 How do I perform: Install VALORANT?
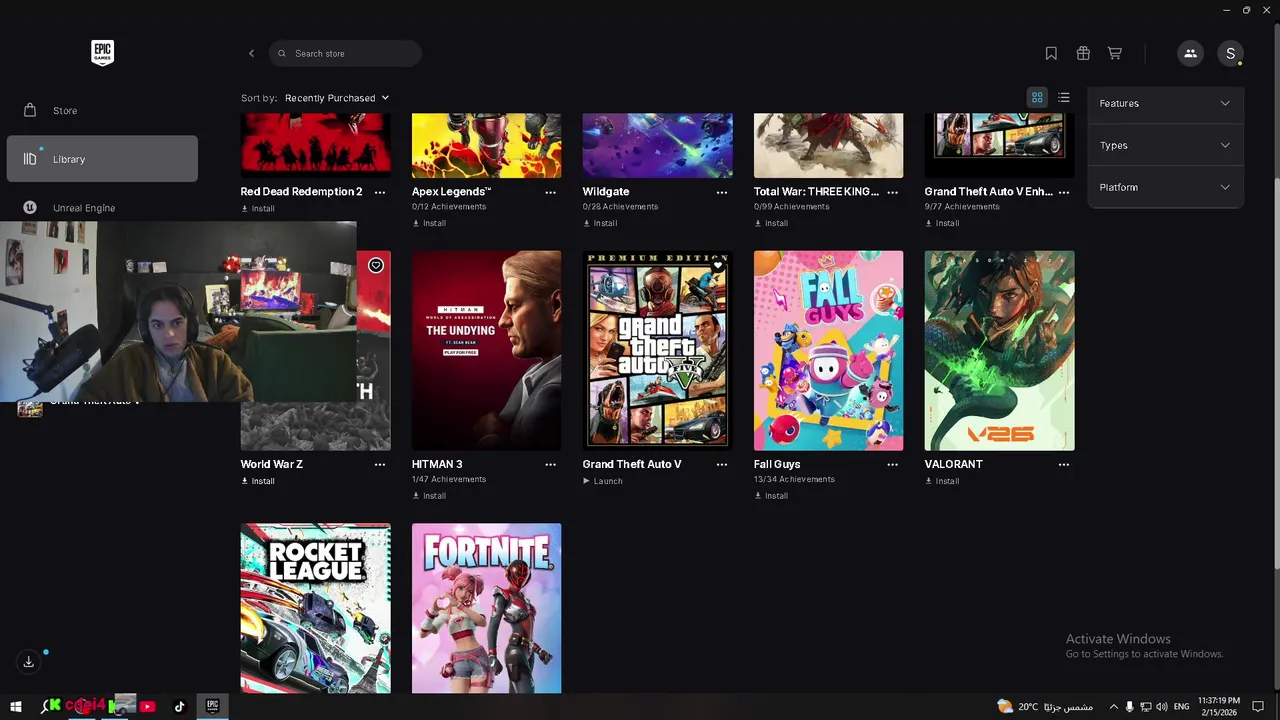click(x=942, y=481)
